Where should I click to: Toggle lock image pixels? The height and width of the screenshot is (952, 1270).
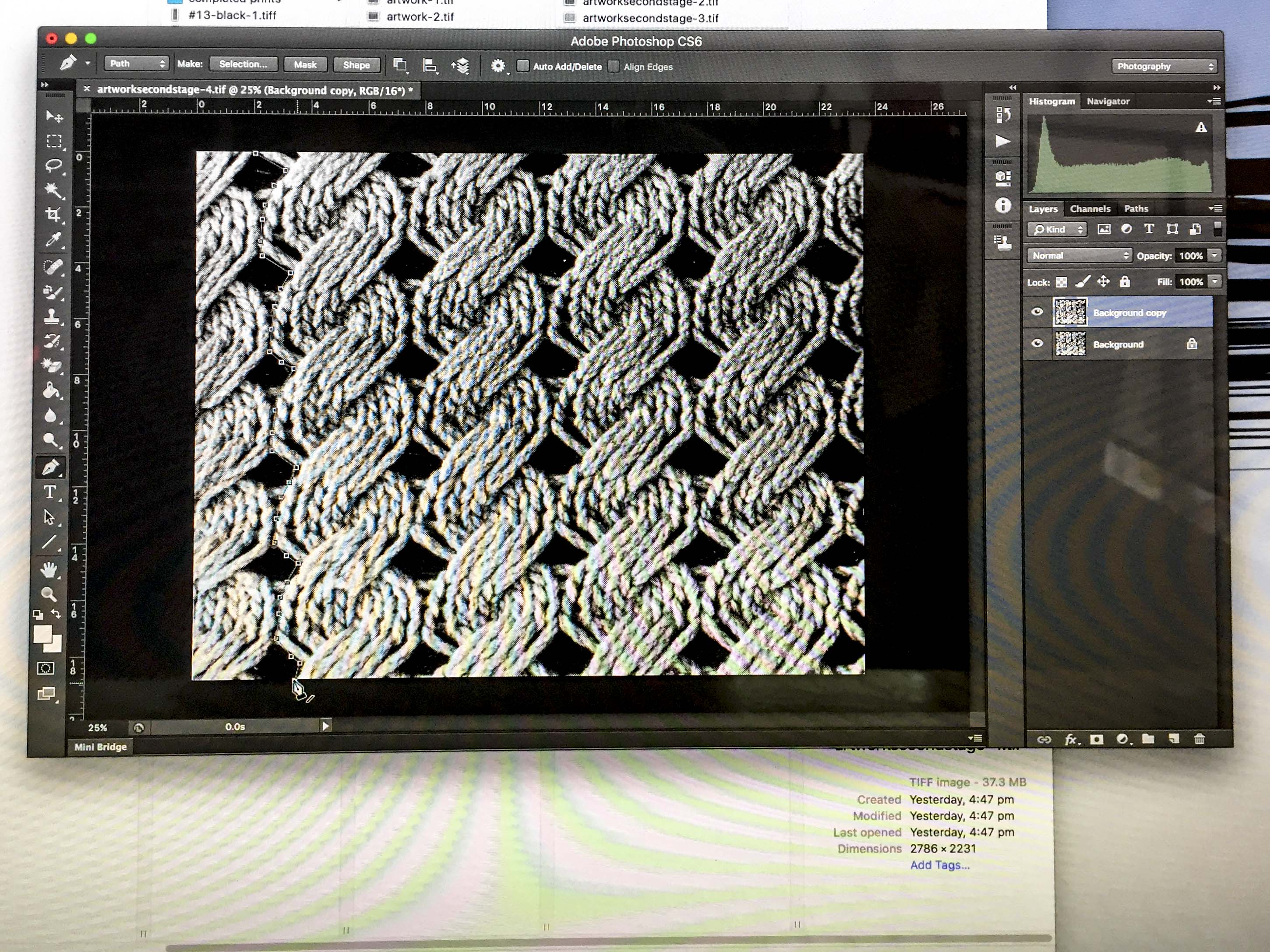click(x=1082, y=281)
